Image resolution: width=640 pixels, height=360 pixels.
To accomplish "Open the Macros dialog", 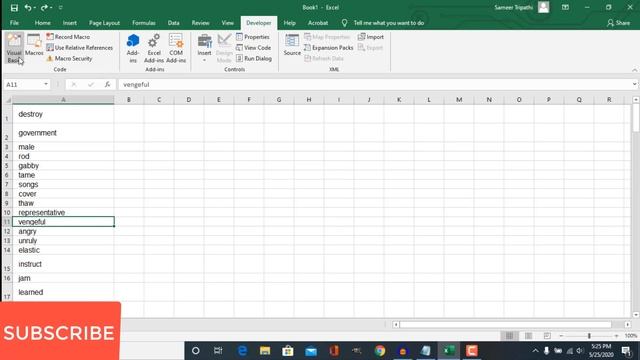I will pyautogui.click(x=34, y=45).
